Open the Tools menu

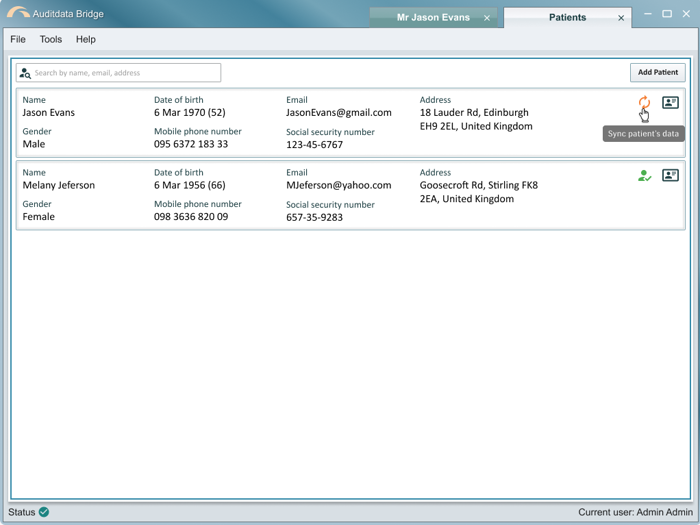[51, 39]
